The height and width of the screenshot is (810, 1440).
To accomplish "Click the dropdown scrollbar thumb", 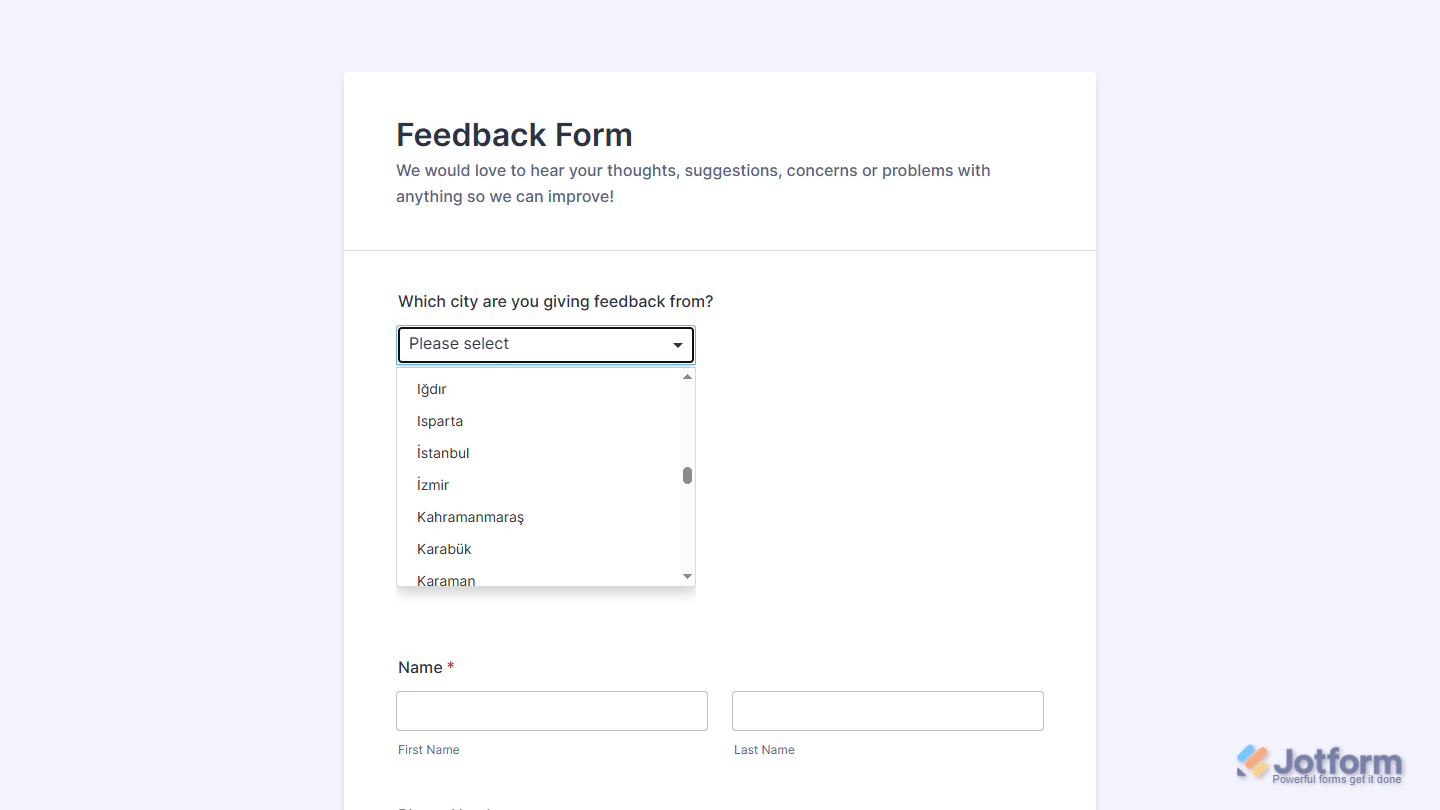I will (687, 476).
